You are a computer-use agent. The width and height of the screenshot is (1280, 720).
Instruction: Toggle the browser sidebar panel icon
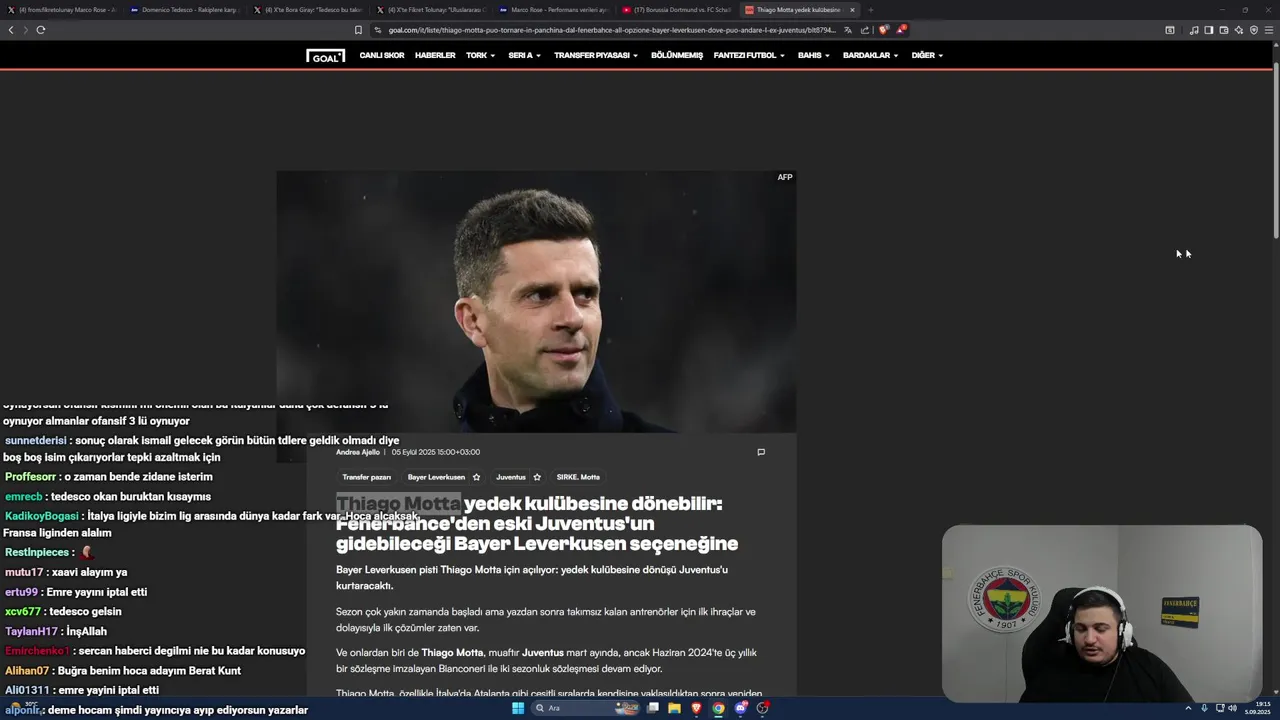[x=1209, y=30]
